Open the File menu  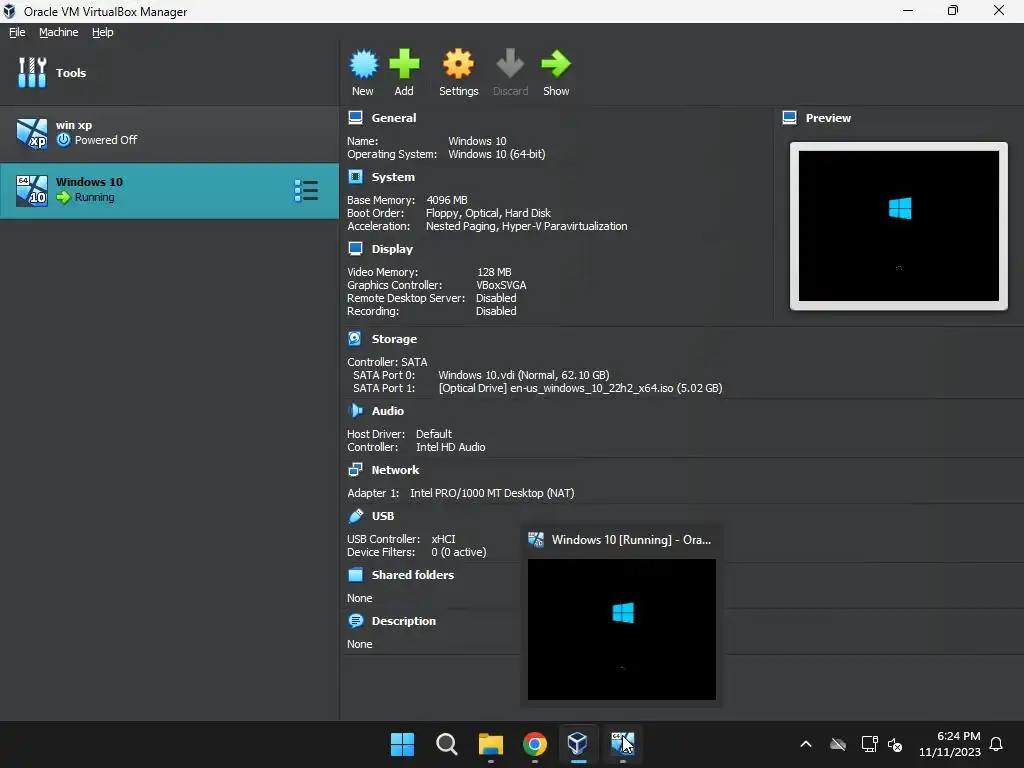click(17, 32)
